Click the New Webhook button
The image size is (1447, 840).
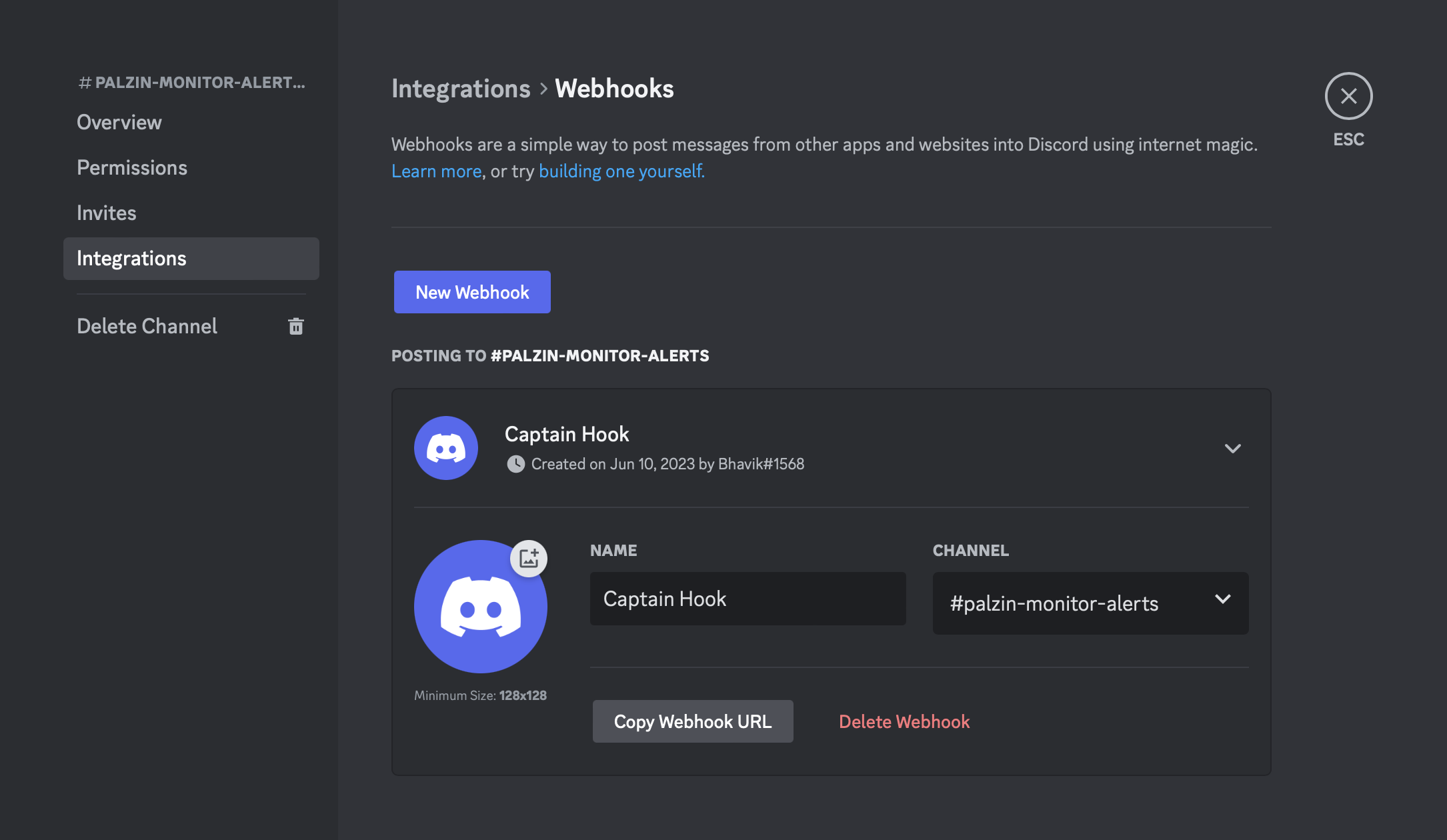point(472,292)
